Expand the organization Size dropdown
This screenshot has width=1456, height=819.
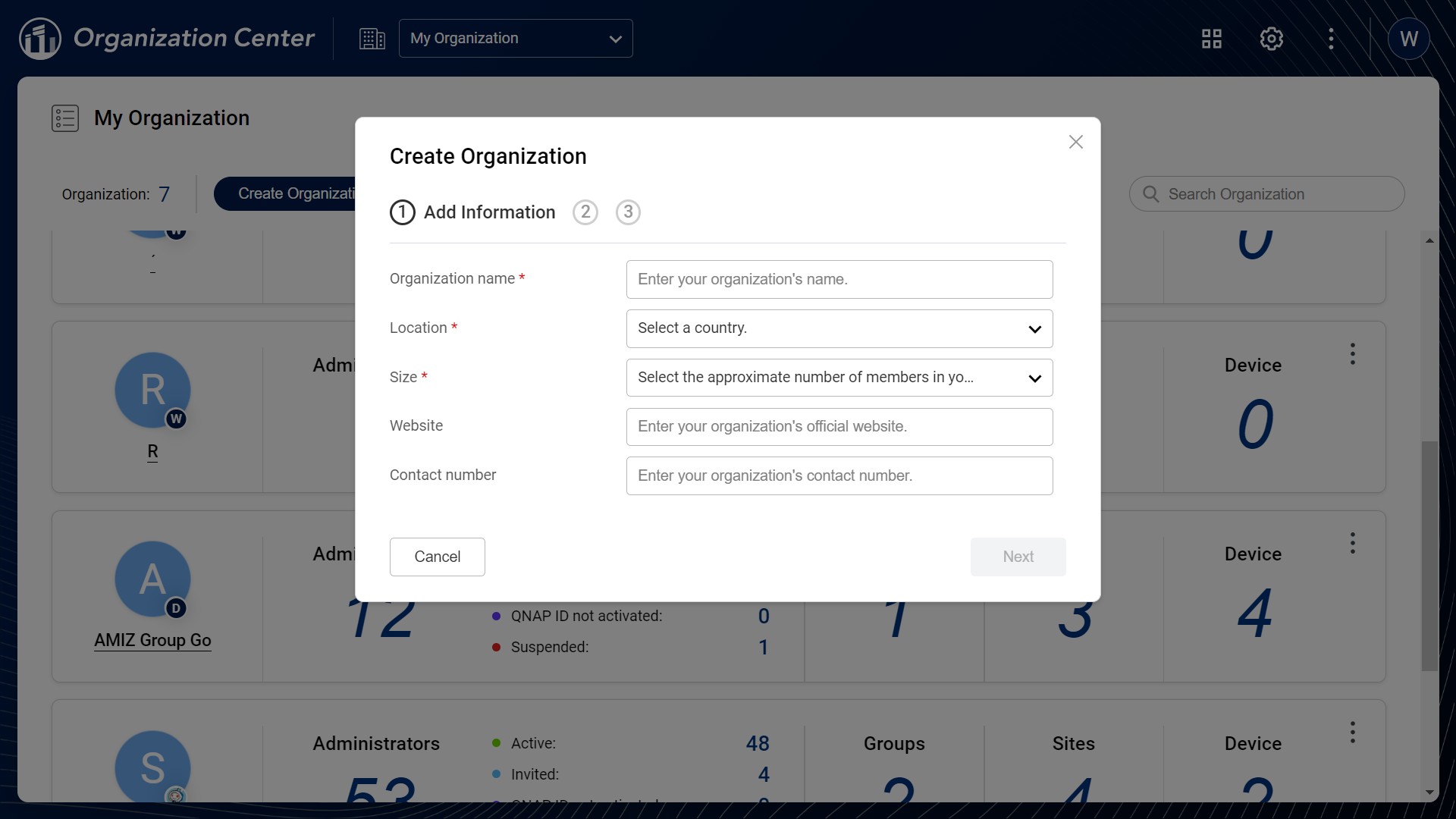coord(839,378)
